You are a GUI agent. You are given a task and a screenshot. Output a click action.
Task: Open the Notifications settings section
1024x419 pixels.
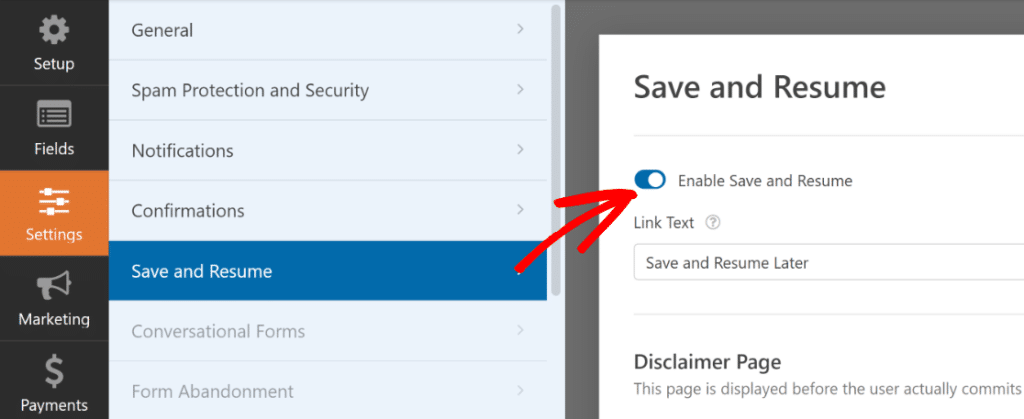coord(182,151)
